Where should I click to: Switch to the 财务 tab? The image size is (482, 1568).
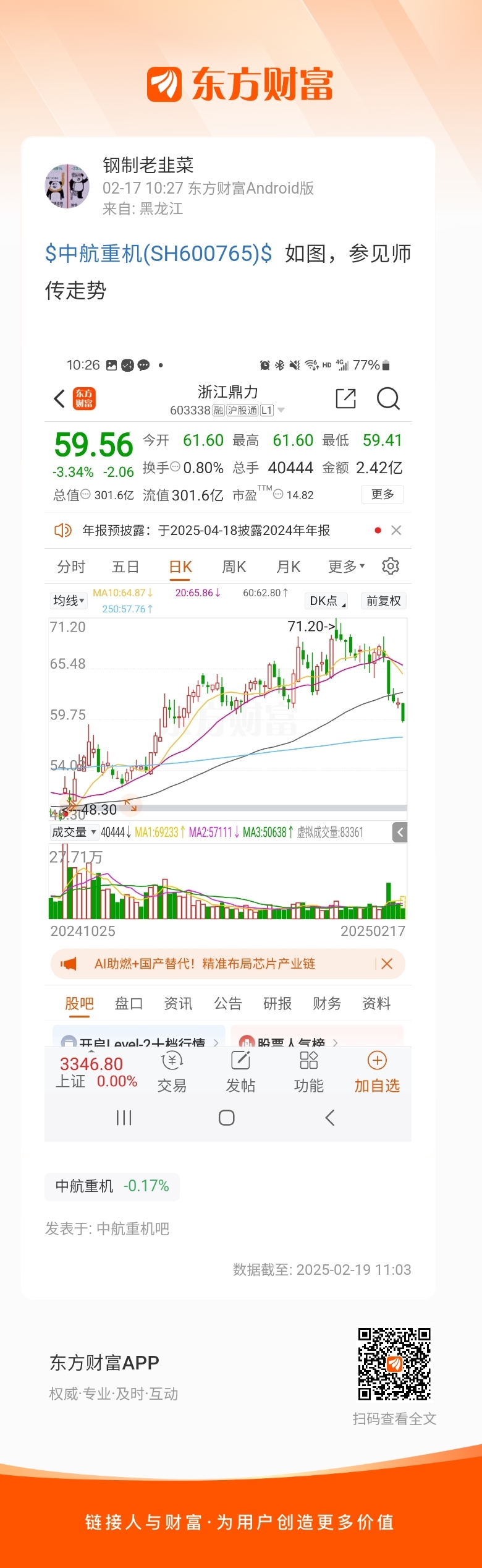(x=327, y=1003)
